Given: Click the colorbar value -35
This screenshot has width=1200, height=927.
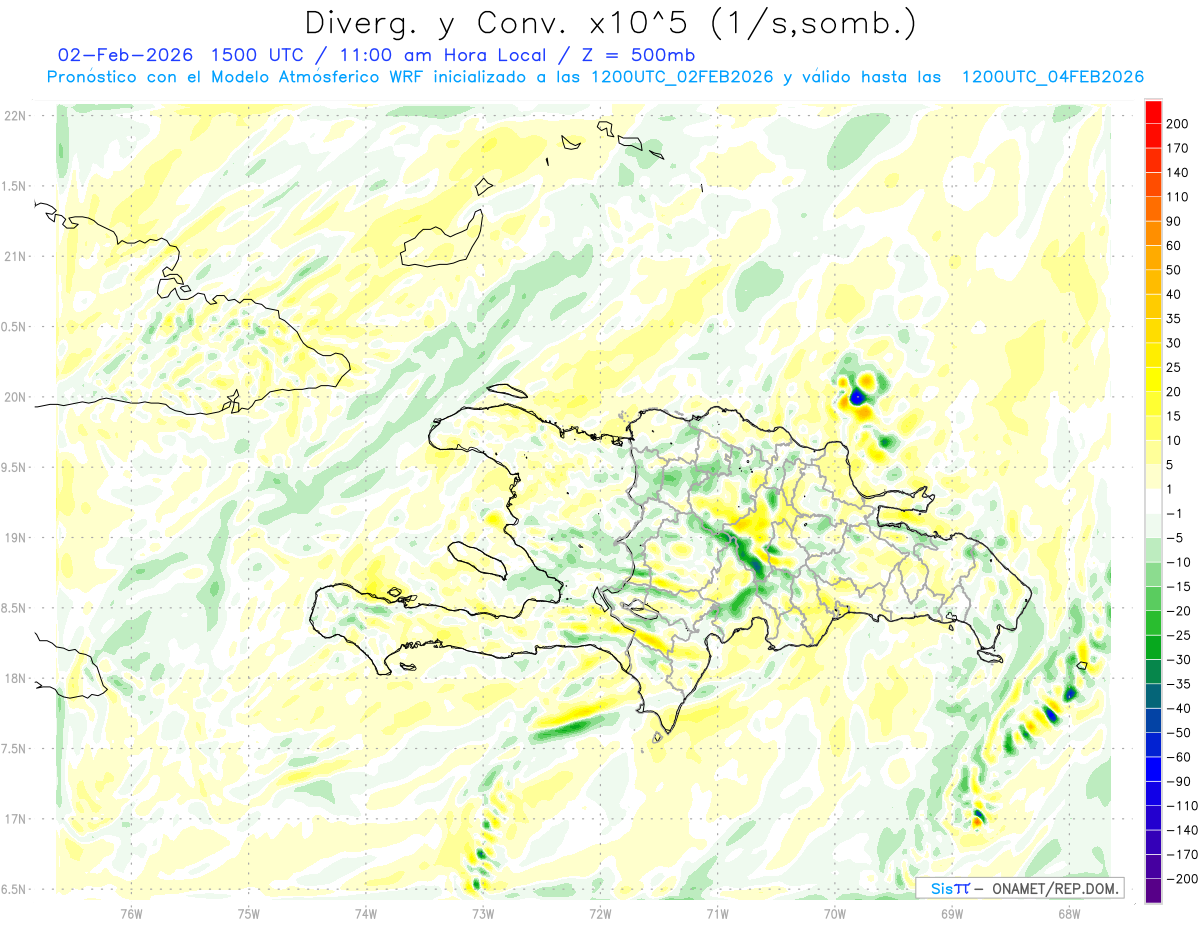Looking at the screenshot, I should point(1180,685).
